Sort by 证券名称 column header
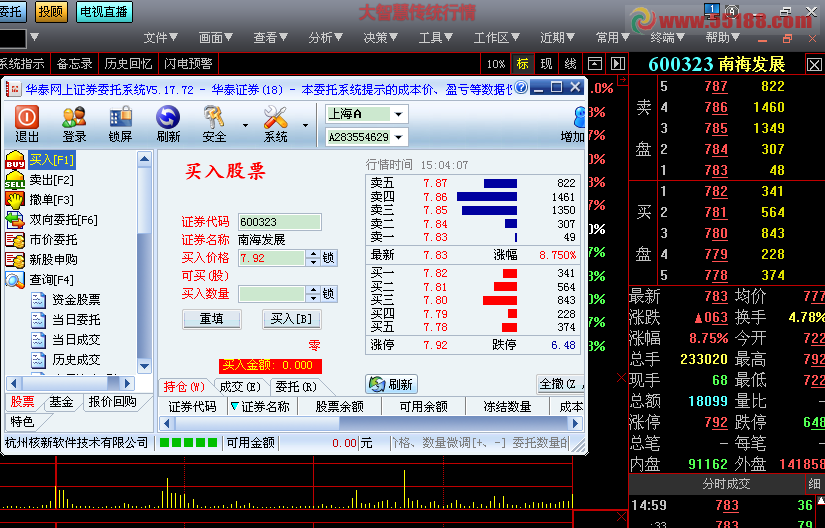Viewport: 825px width, 528px height. [x=261, y=407]
